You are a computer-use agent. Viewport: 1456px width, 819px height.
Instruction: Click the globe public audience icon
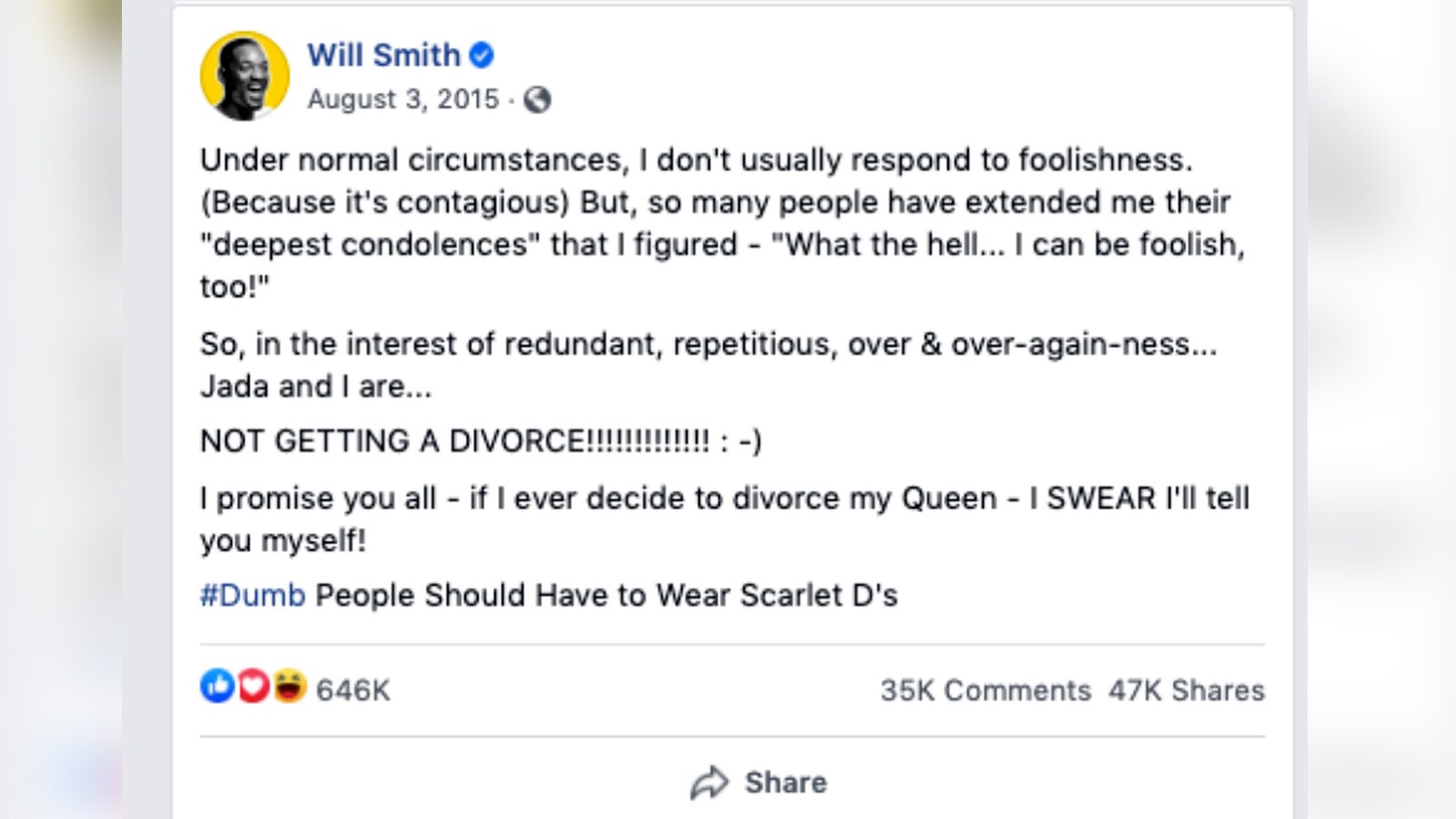pyautogui.click(x=538, y=99)
